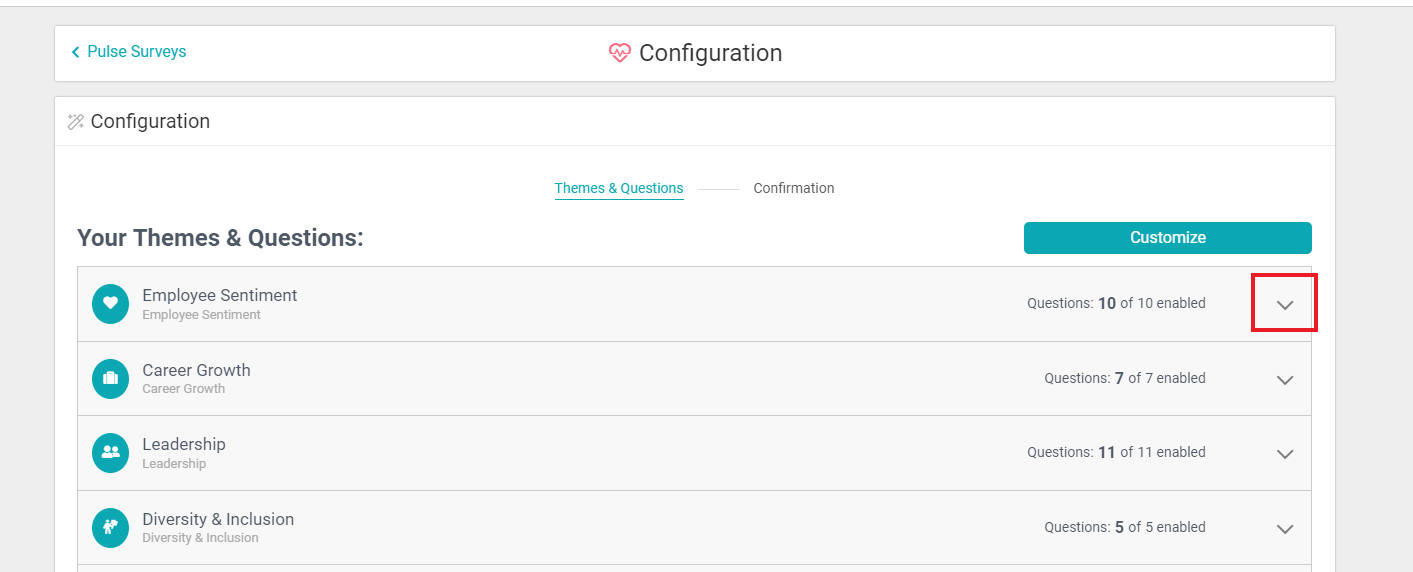Expand the Diversity & Inclusion chevron
1413x572 pixels.
[x=1285, y=529]
